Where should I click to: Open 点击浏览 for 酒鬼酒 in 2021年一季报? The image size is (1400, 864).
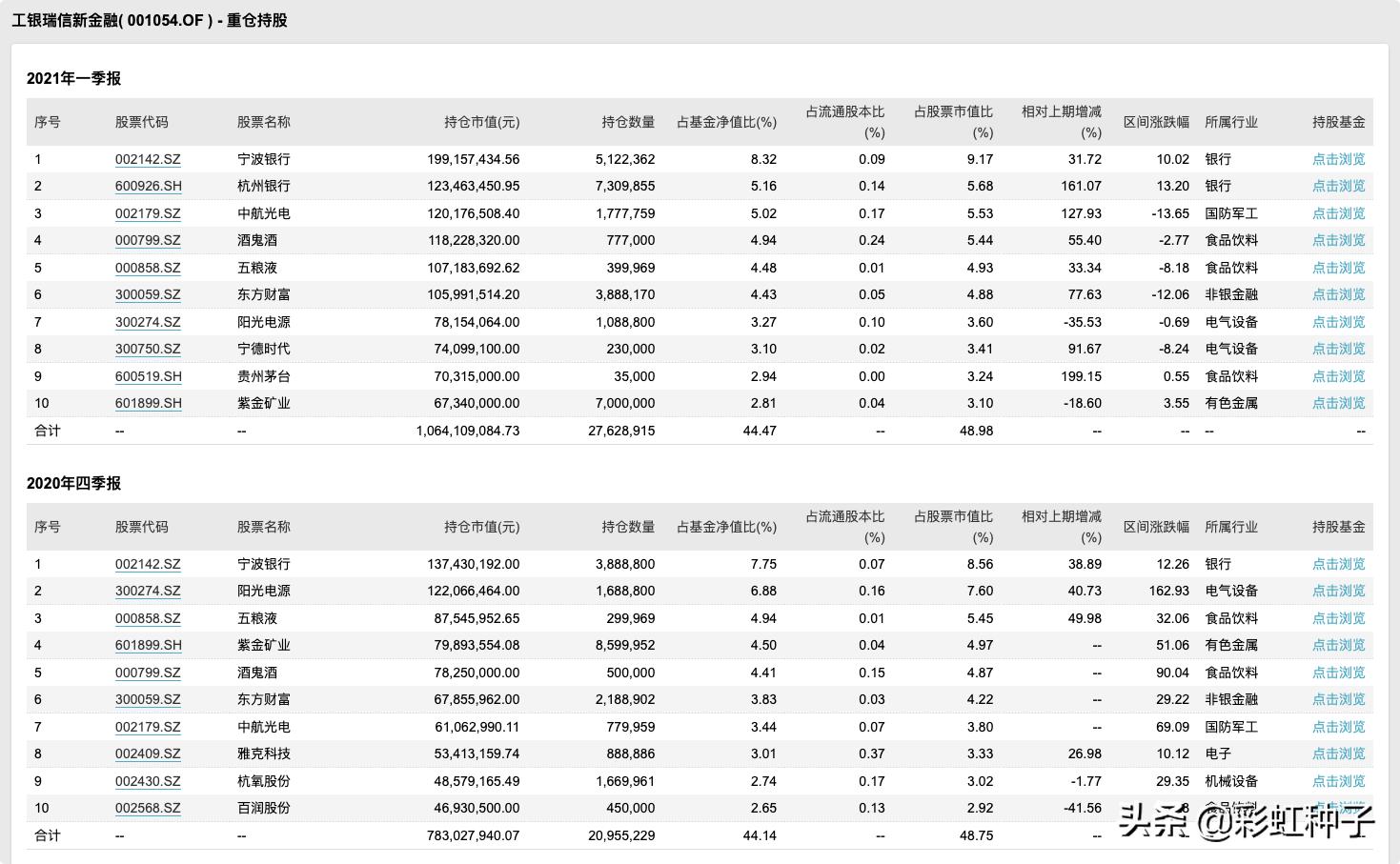coord(1338,240)
